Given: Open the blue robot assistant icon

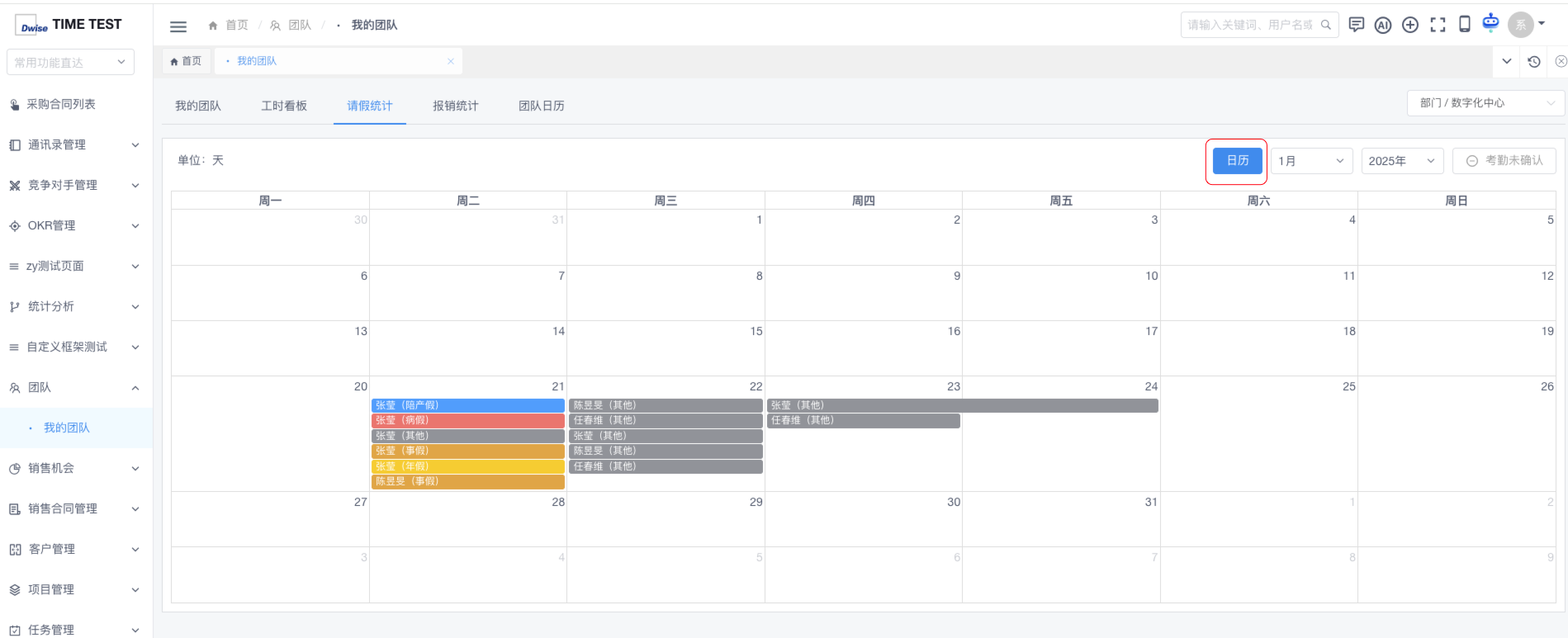Looking at the screenshot, I should (x=1490, y=23).
